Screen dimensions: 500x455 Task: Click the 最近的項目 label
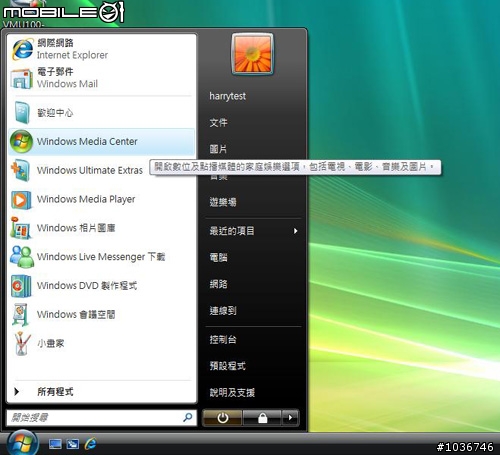coord(232,231)
